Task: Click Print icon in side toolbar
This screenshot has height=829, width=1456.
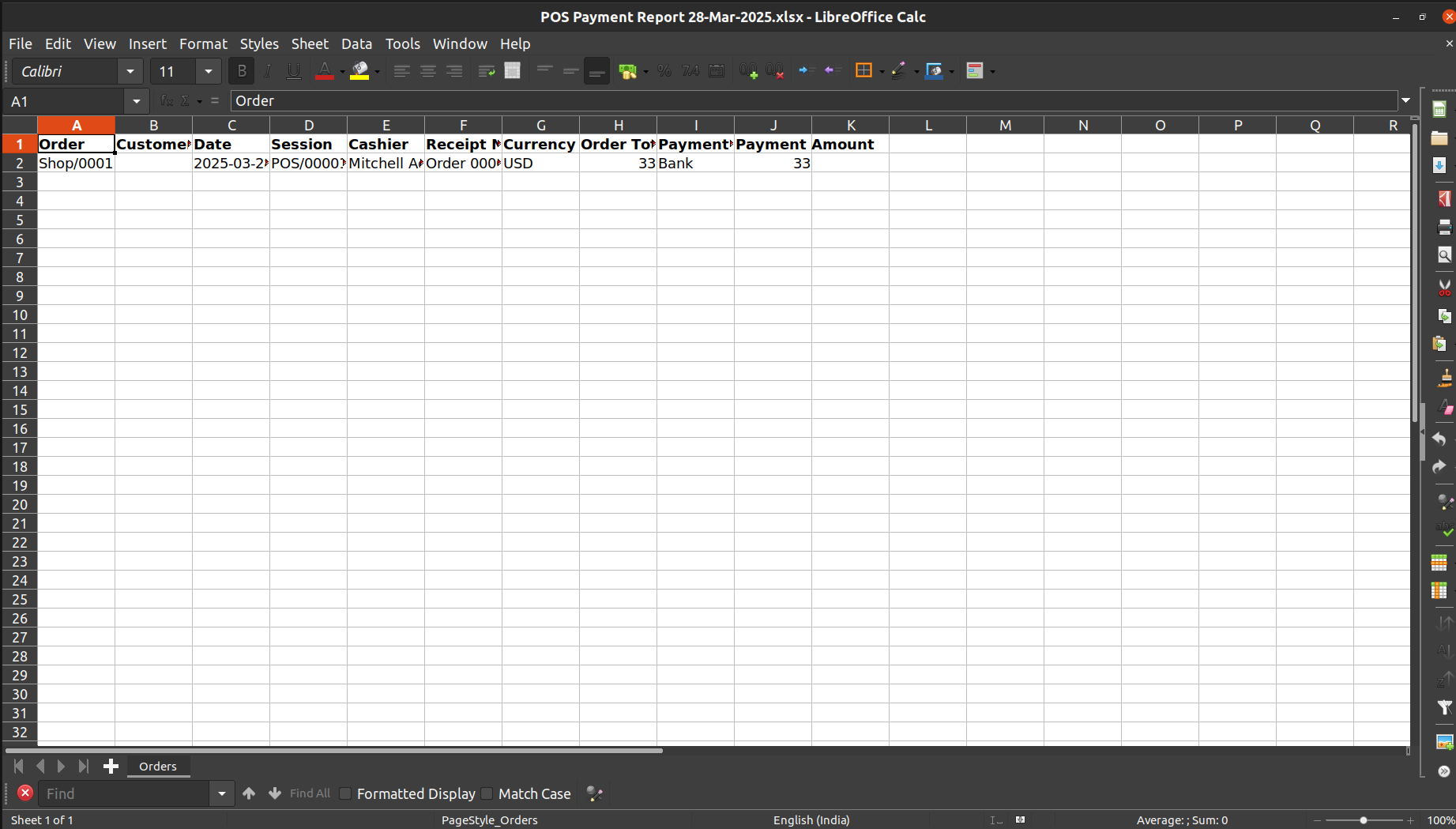Action: tap(1444, 227)
